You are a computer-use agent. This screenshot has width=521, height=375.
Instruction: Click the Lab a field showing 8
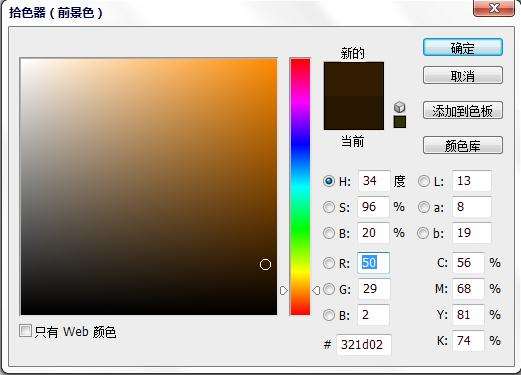tap(472, 207)
